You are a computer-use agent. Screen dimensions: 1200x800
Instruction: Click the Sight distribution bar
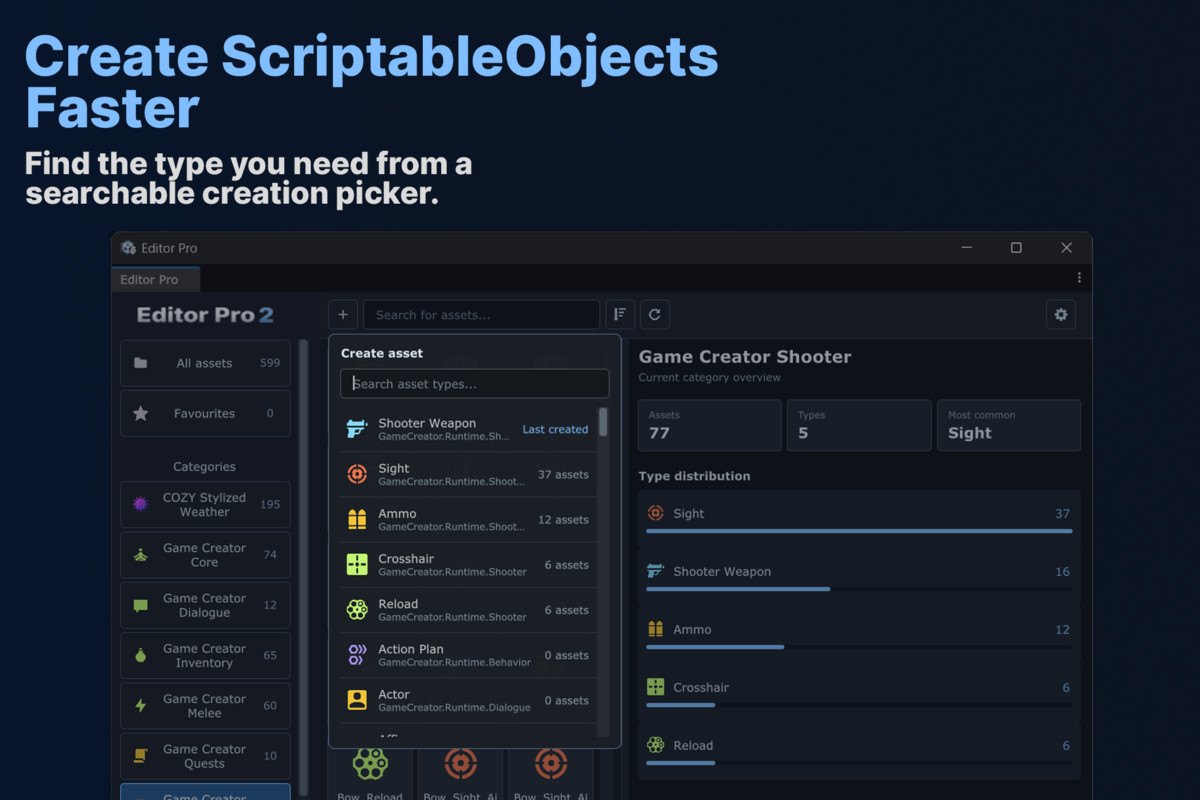click(x=859, y=531)
